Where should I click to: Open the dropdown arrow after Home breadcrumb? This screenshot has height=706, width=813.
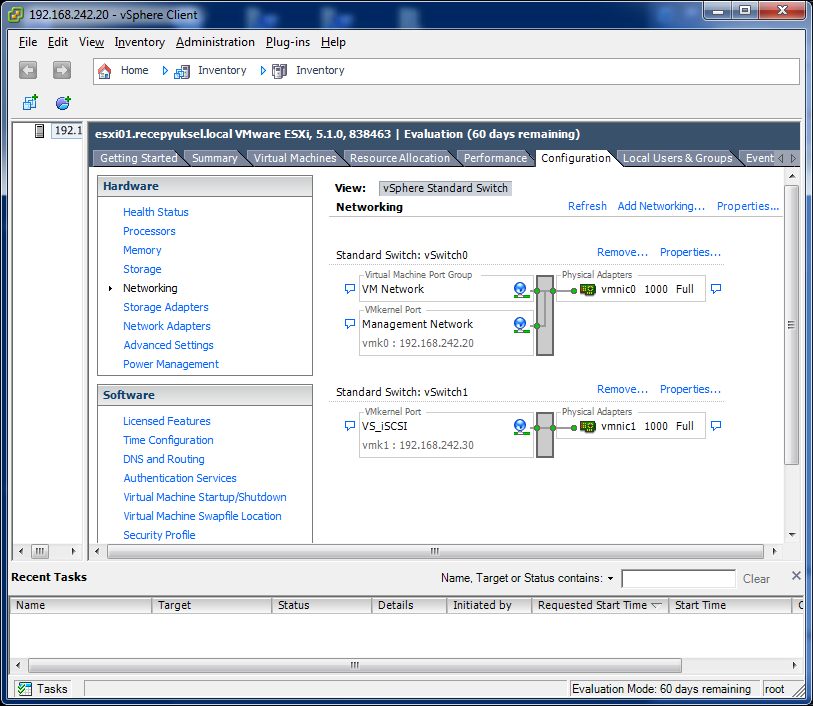pos(165,70)
